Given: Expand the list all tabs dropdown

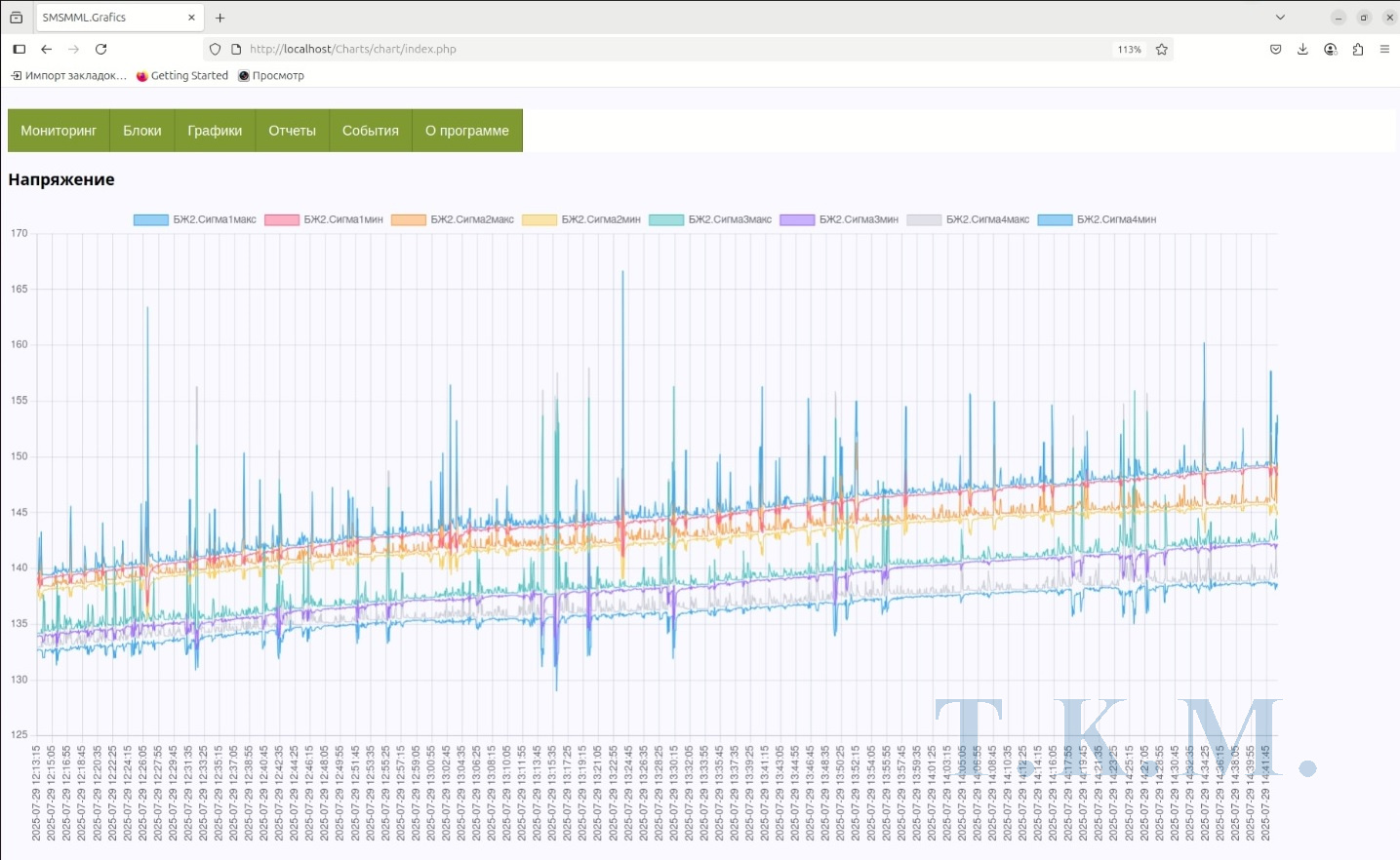Looking at the screenshot, I should [x=1280, y=18].
